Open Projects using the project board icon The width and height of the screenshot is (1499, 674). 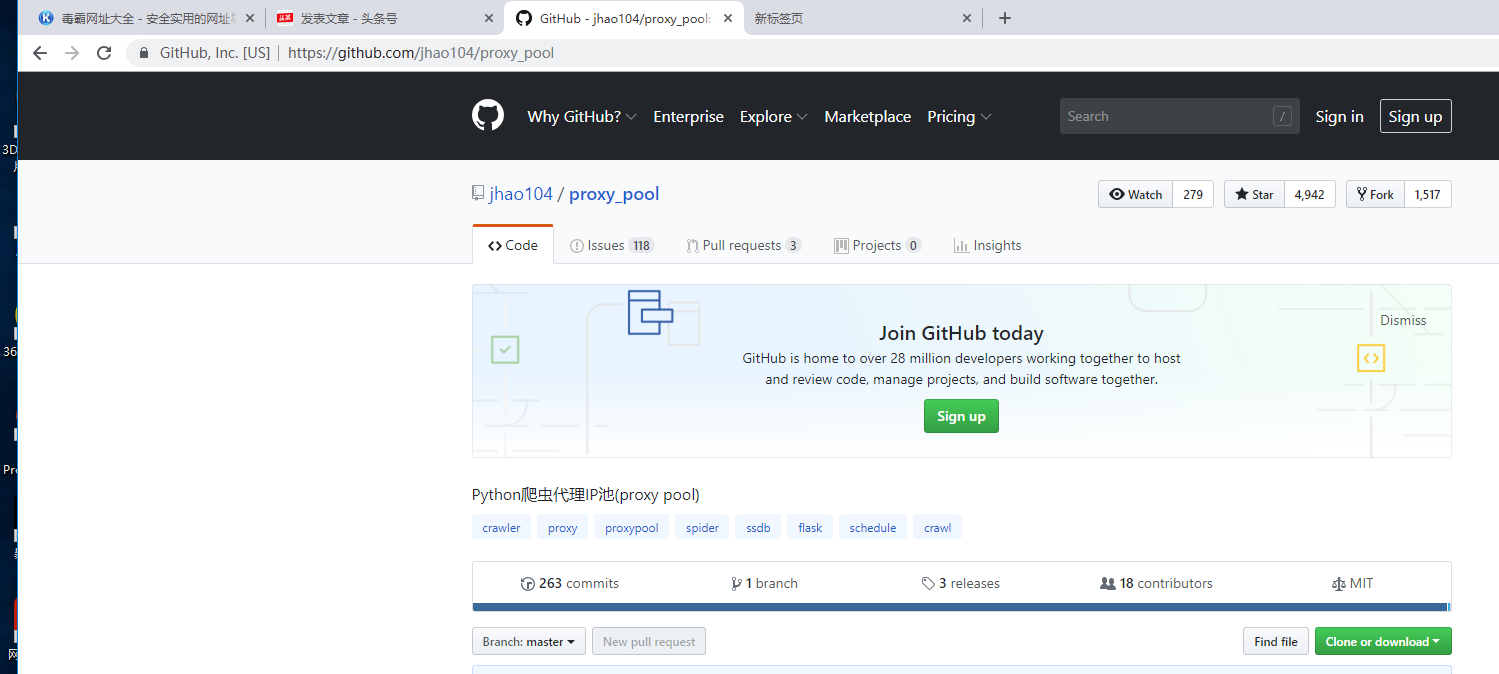pos(841,245)
